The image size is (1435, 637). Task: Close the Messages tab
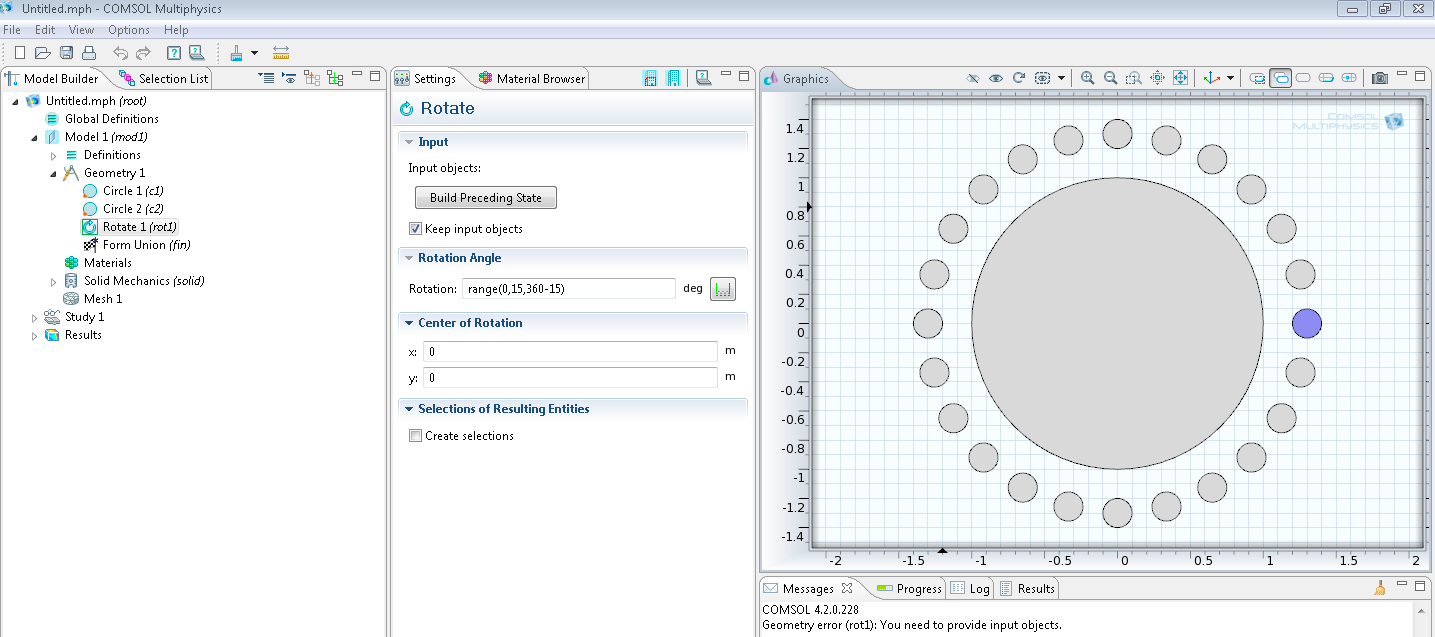pos(846,588)
